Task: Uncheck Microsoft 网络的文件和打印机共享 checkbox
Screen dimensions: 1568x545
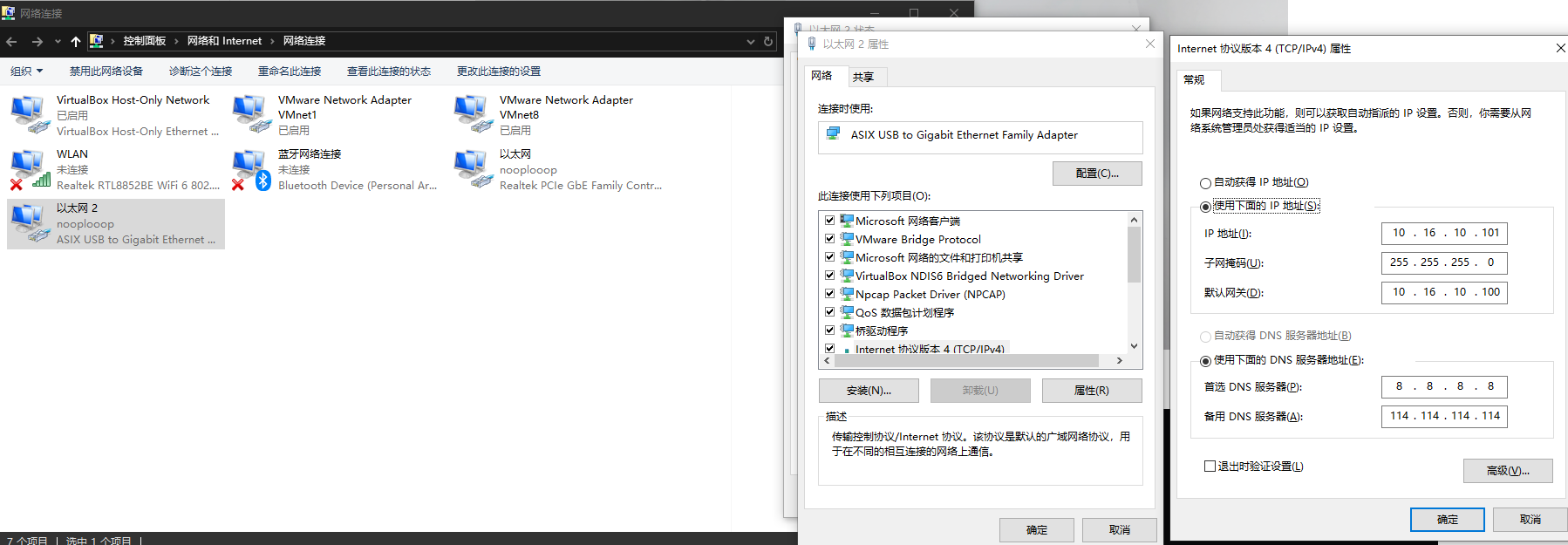Action: tap(830, 257)
